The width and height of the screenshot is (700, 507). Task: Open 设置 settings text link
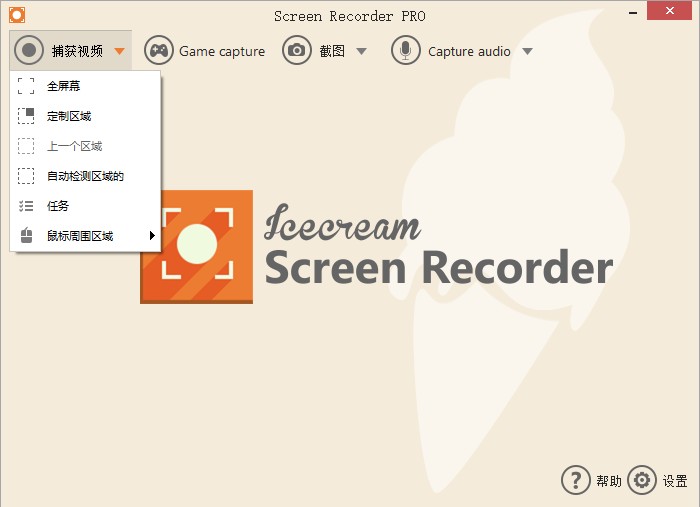[x=675, y=481]
